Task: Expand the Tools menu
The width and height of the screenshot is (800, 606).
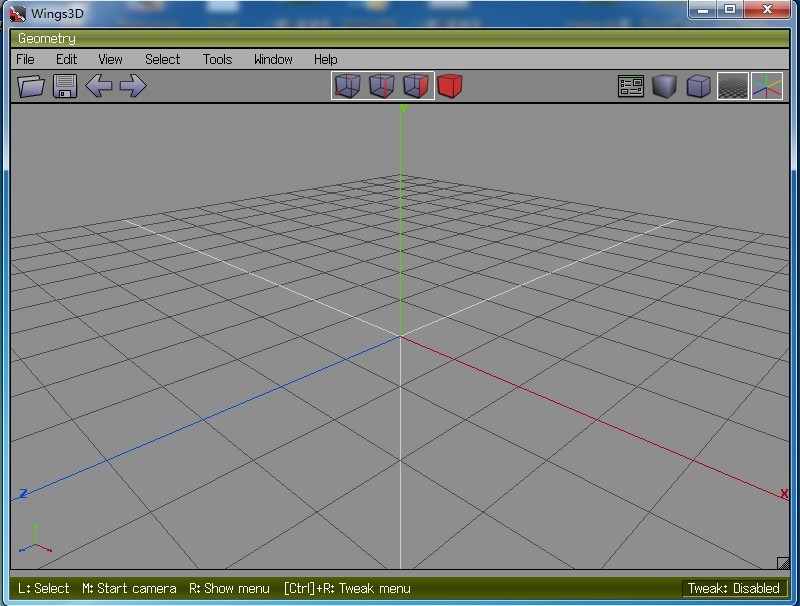Action: click(217, 59)
